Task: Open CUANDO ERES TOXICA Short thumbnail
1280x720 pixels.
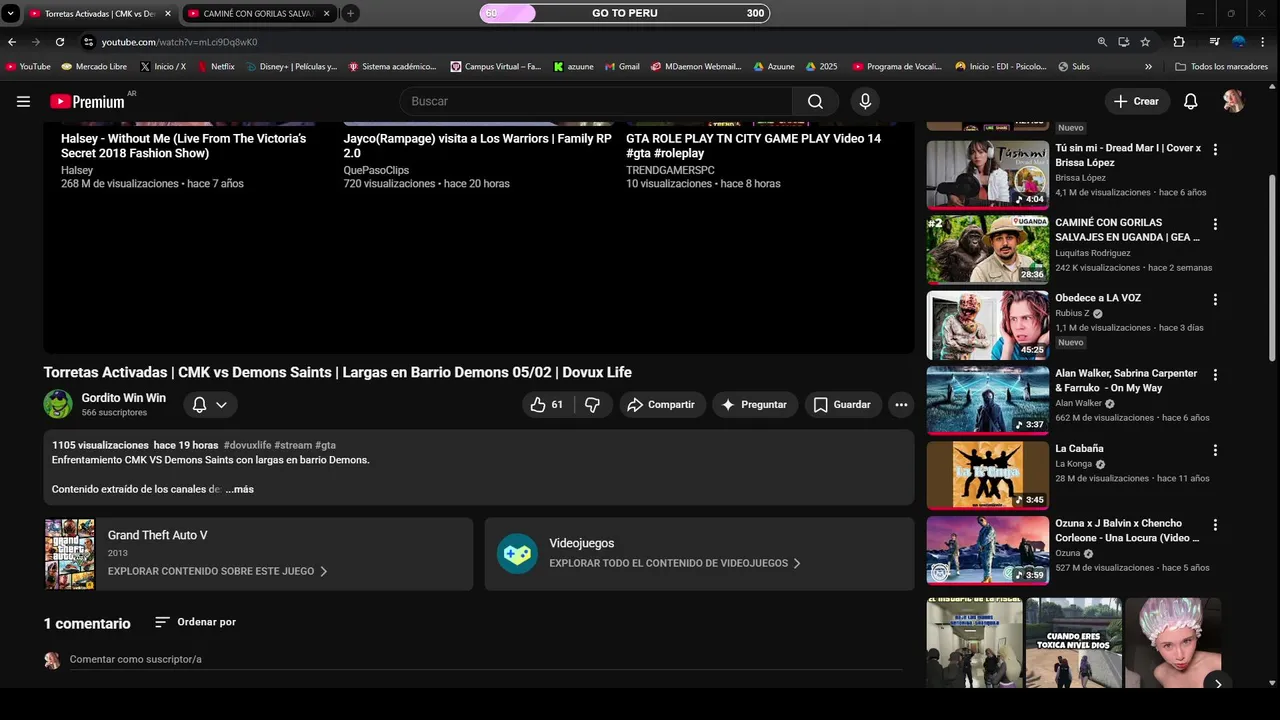Action: click(1073, 643)
